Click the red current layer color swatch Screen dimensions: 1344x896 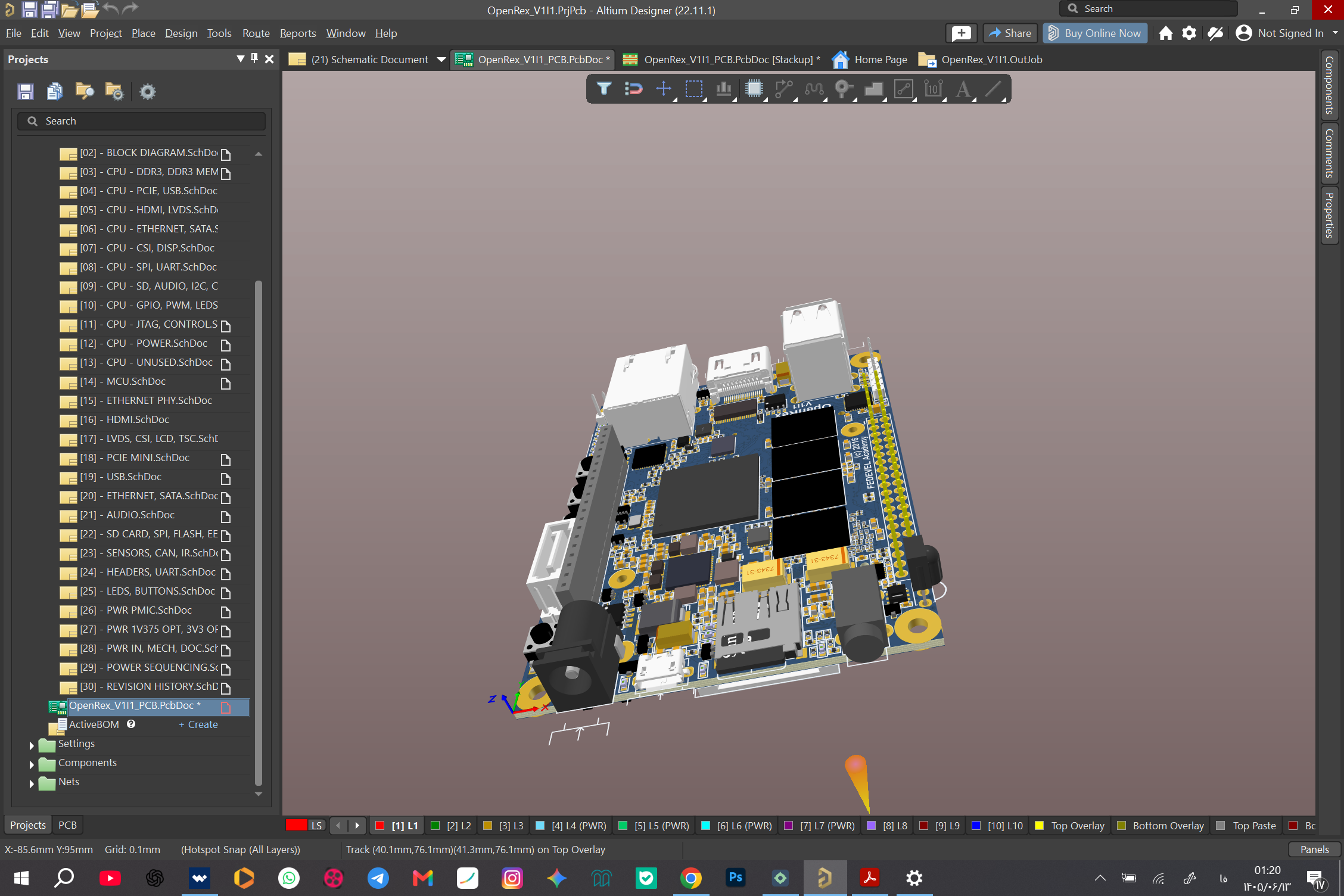[x=296, y=826]
